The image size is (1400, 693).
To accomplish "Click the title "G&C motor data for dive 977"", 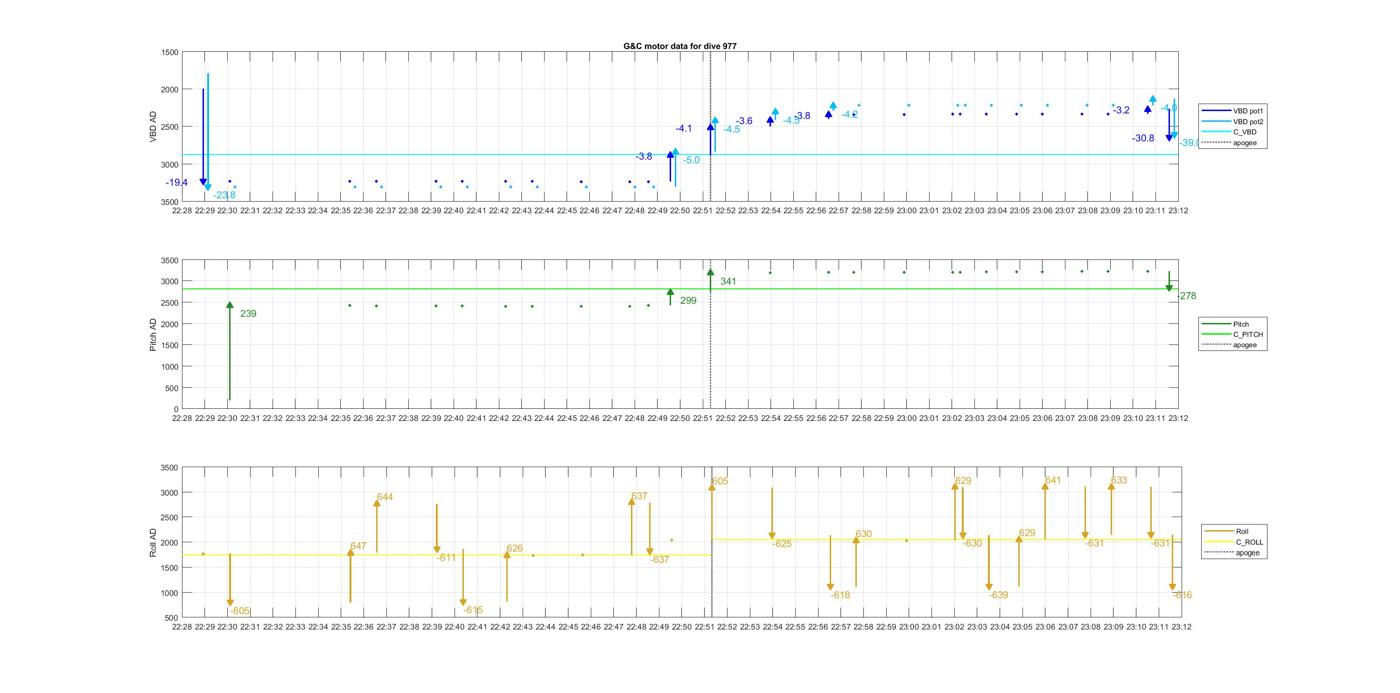I will 680,46.
